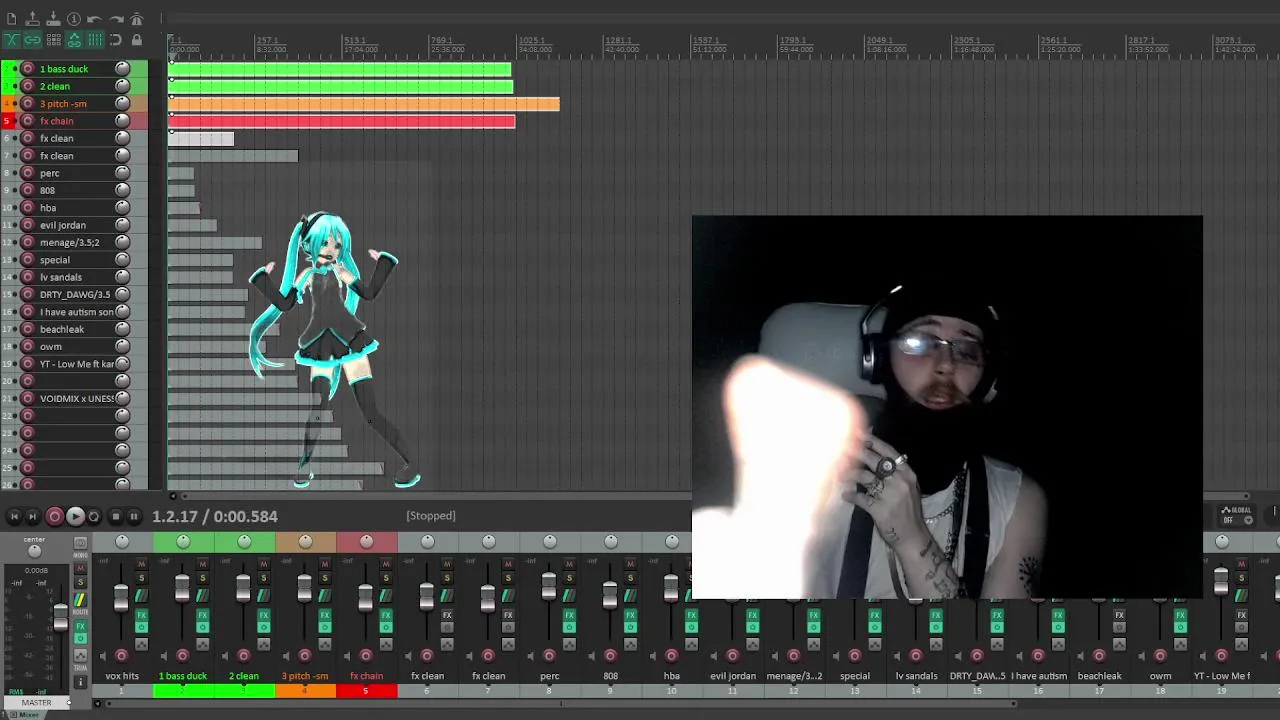
Task: Toggle the locking padlock icon
Action: point(137,40)
